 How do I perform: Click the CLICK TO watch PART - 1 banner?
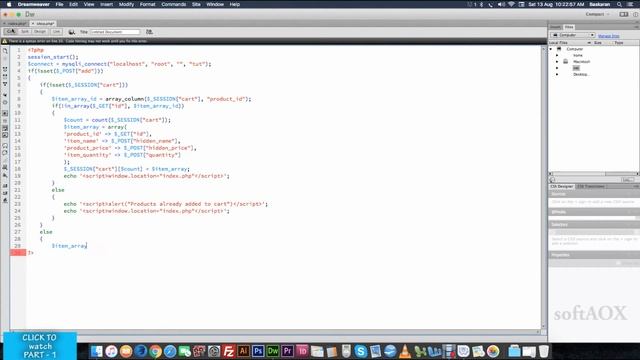point(40,346)
